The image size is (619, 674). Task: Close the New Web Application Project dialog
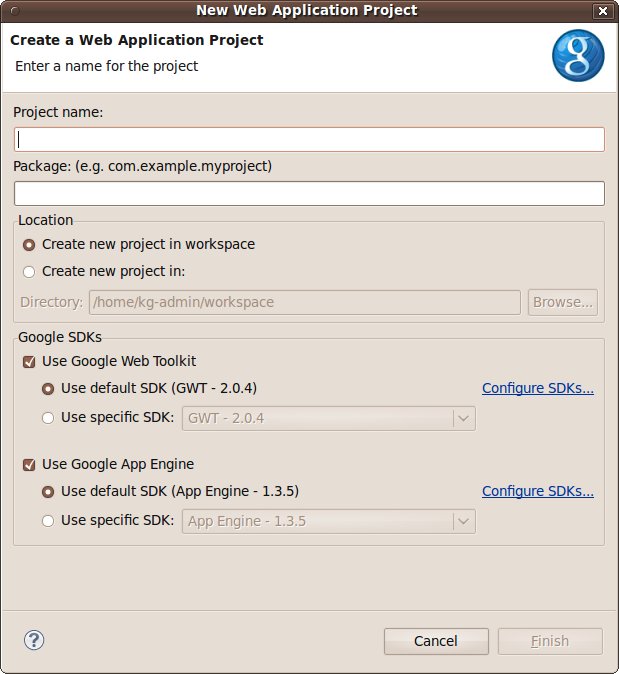click(602, 11)
